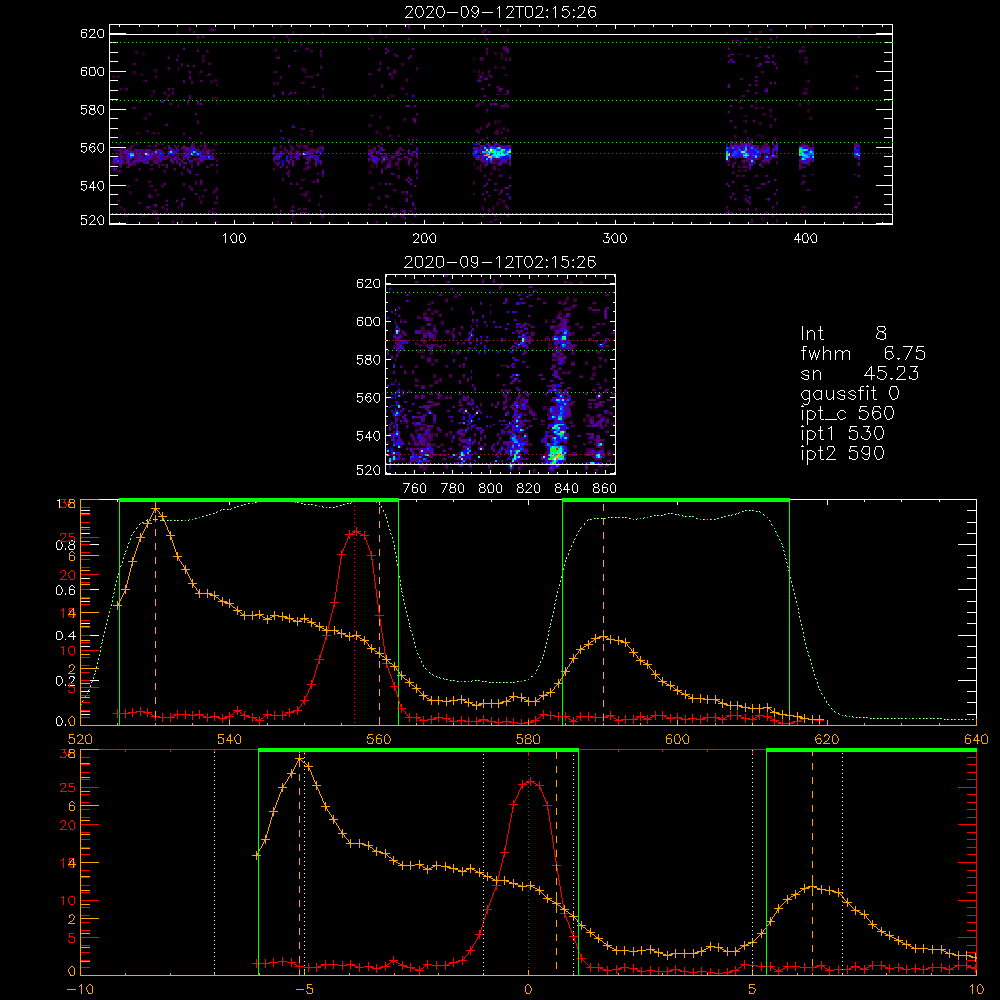Click the 'ipt2 590' label
Screen dimensions: 1000x1000
842,453
